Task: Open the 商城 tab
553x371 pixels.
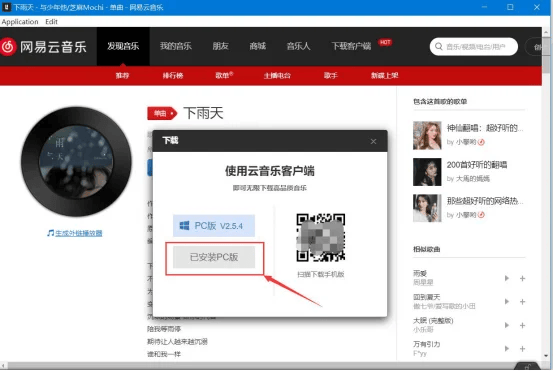Action: coord(257,46)
